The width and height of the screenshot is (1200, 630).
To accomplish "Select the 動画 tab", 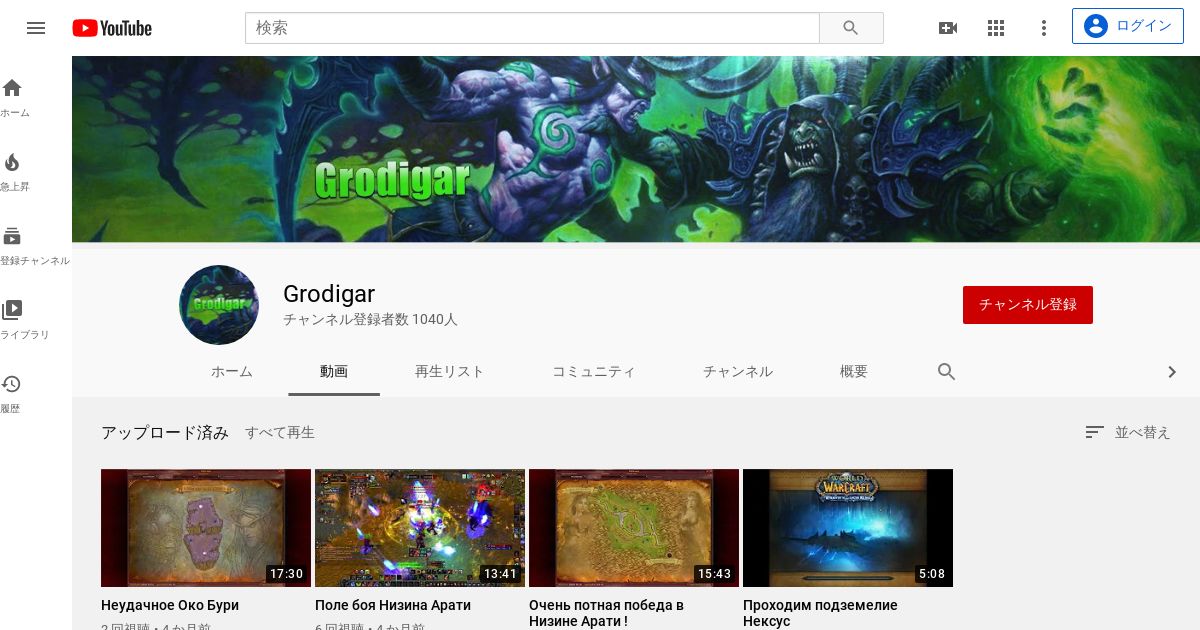I will pos(334,372).
